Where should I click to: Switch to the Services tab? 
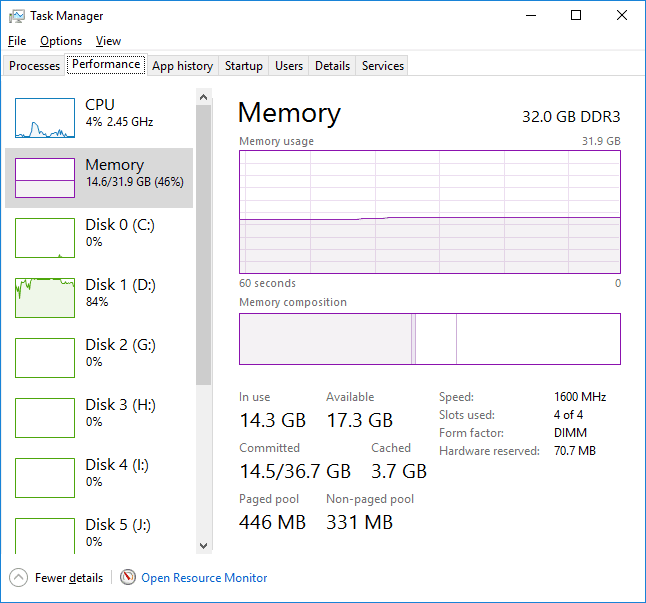pyautogui.click(x=383, y=66)
